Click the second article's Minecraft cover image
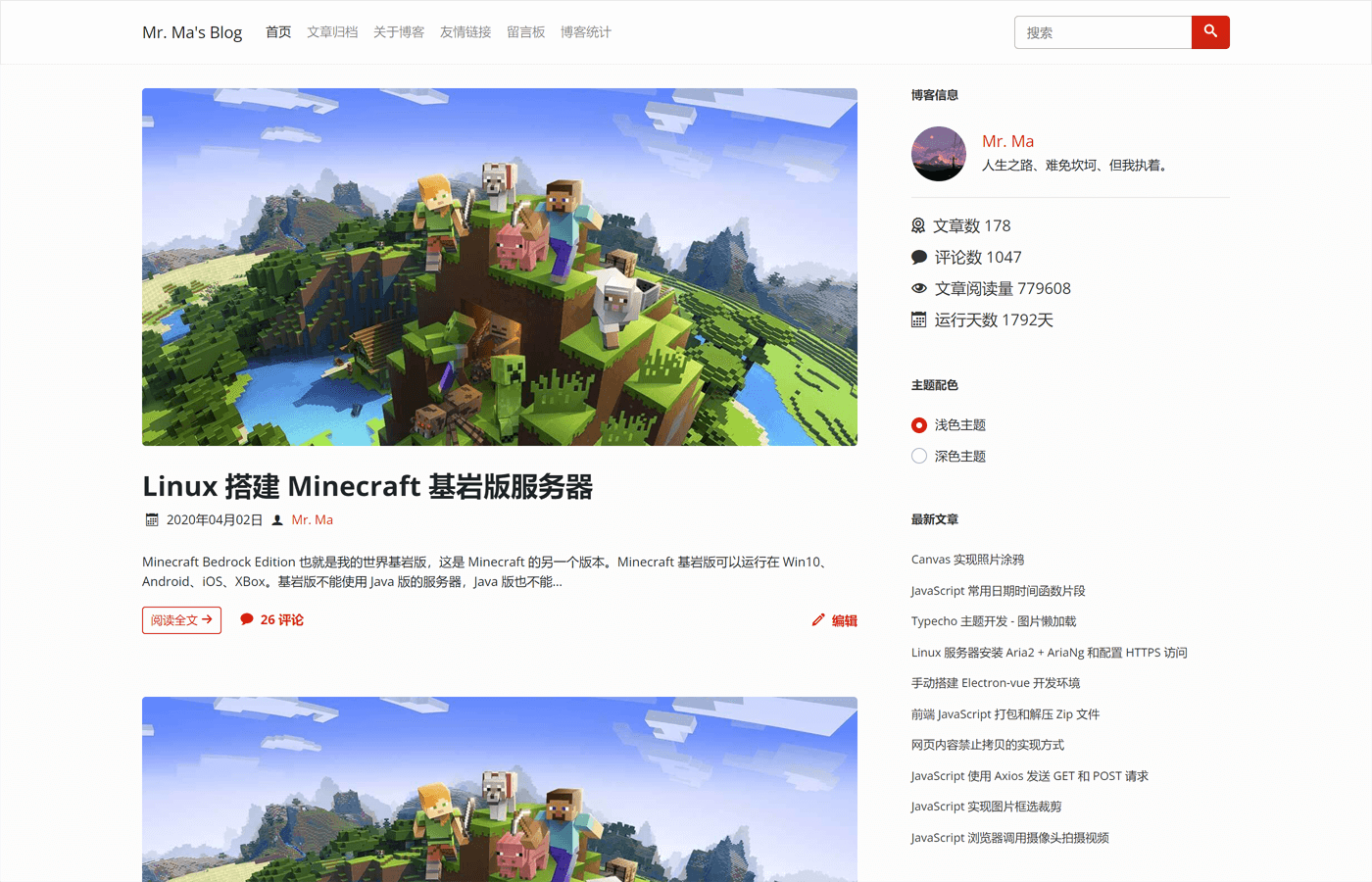Image resolution: width=1372 pixels, height=882 pixels. click(x=500, y=789)
